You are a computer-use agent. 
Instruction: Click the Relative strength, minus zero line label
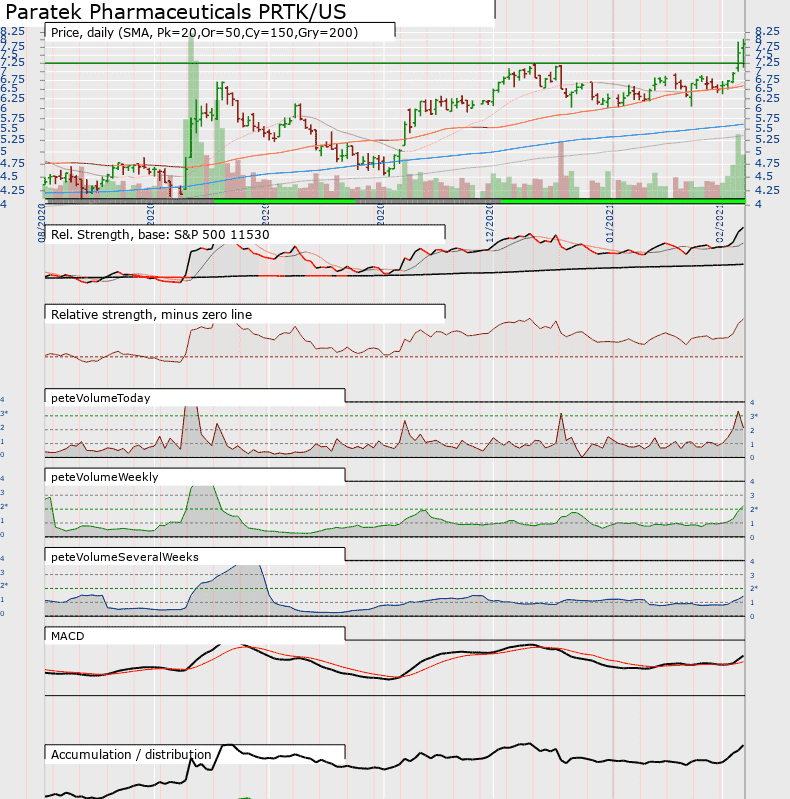coord(151,314)
